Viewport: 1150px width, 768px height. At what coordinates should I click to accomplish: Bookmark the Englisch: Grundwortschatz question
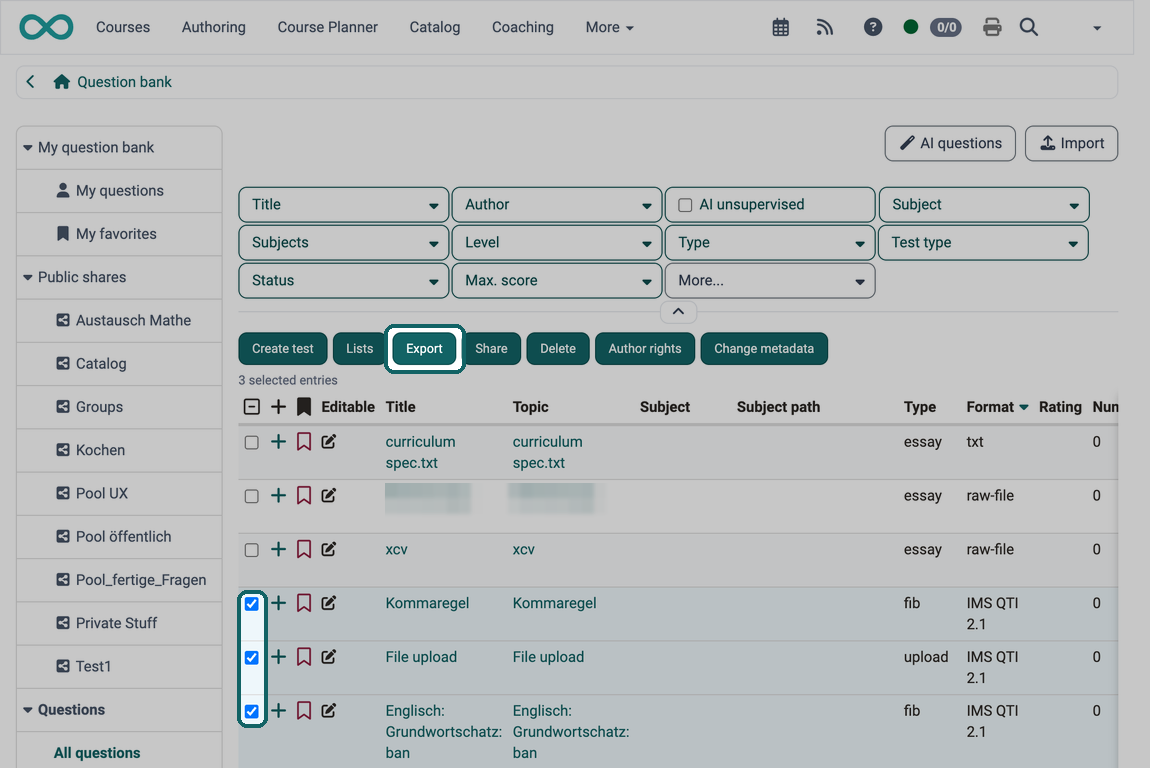(304, 710)
